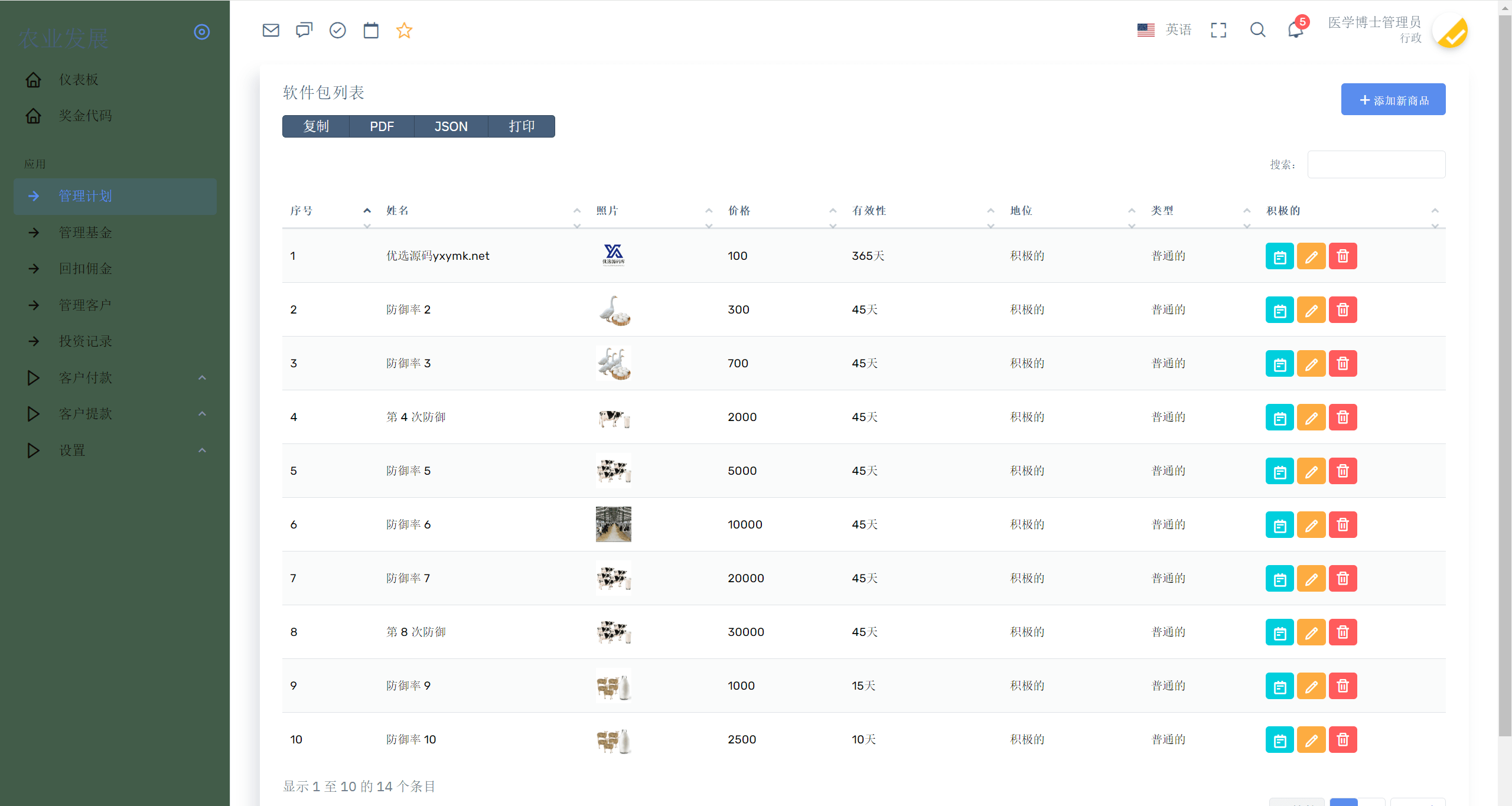This screenshot has width=1512, height=806.
Task: Sort table by 价格 column
Action: point(783,211)
